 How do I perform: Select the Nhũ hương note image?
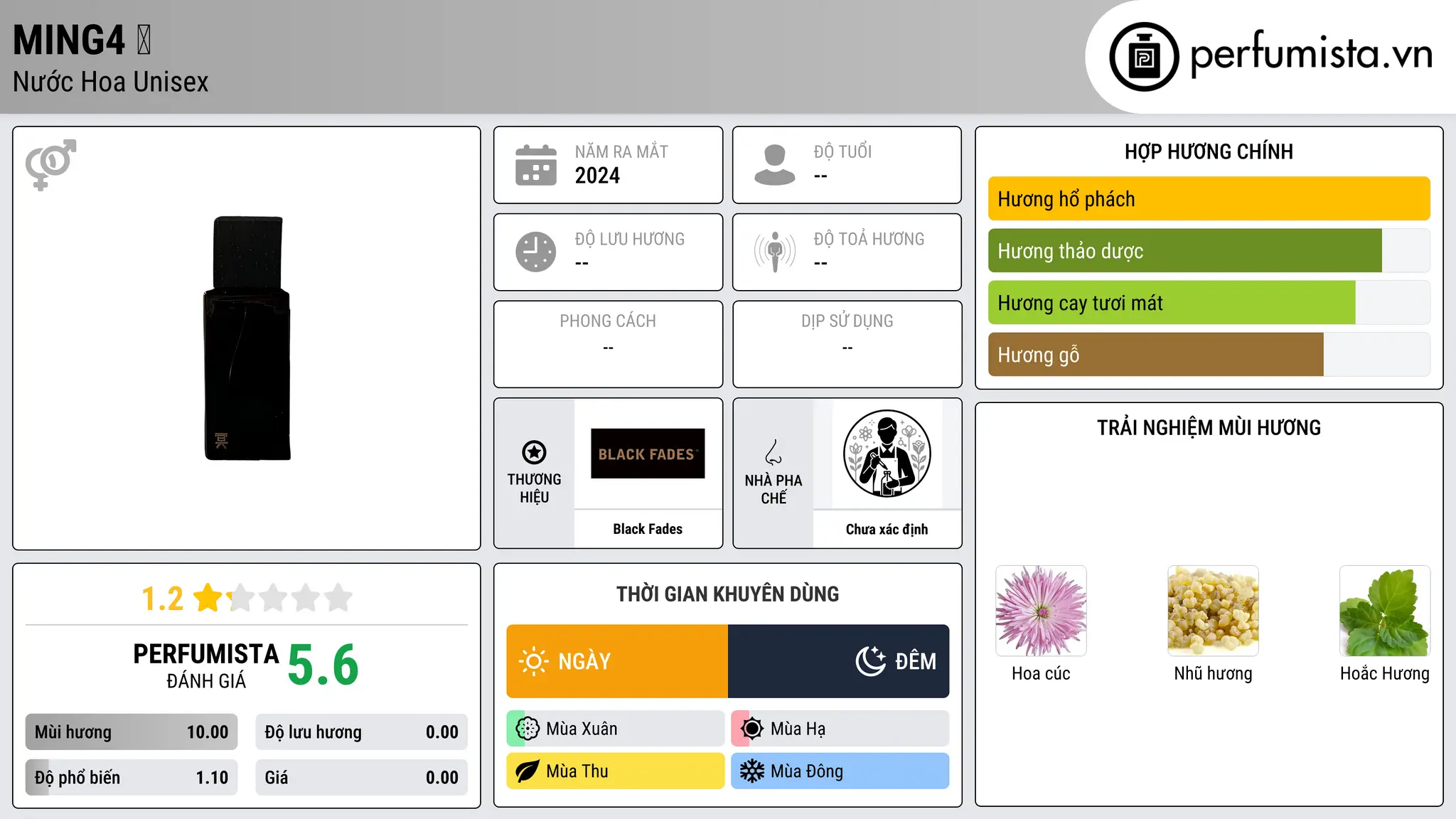pyautogui.click(x=1213, y=611)
